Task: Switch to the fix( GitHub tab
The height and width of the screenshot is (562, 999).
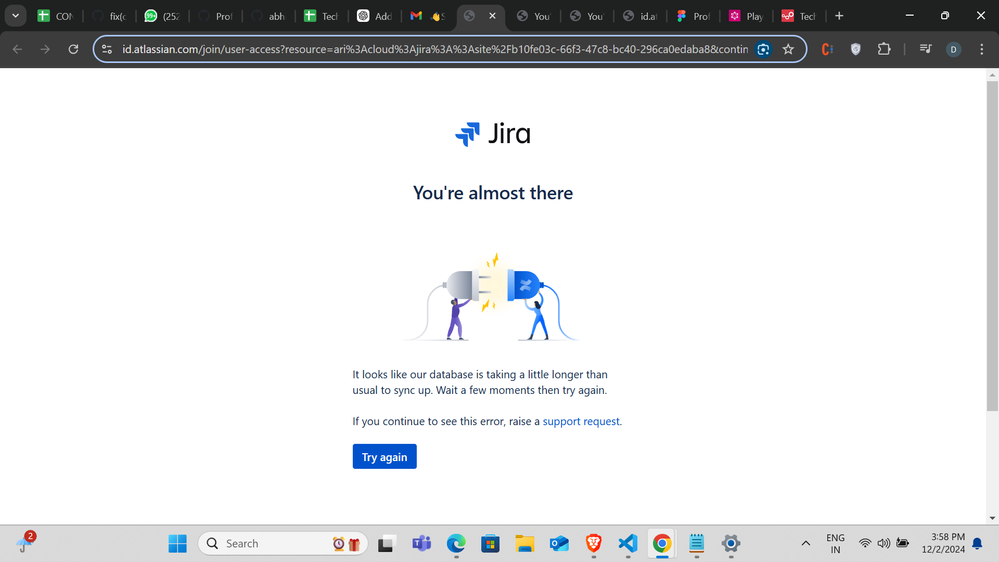Action: [109, 16]
